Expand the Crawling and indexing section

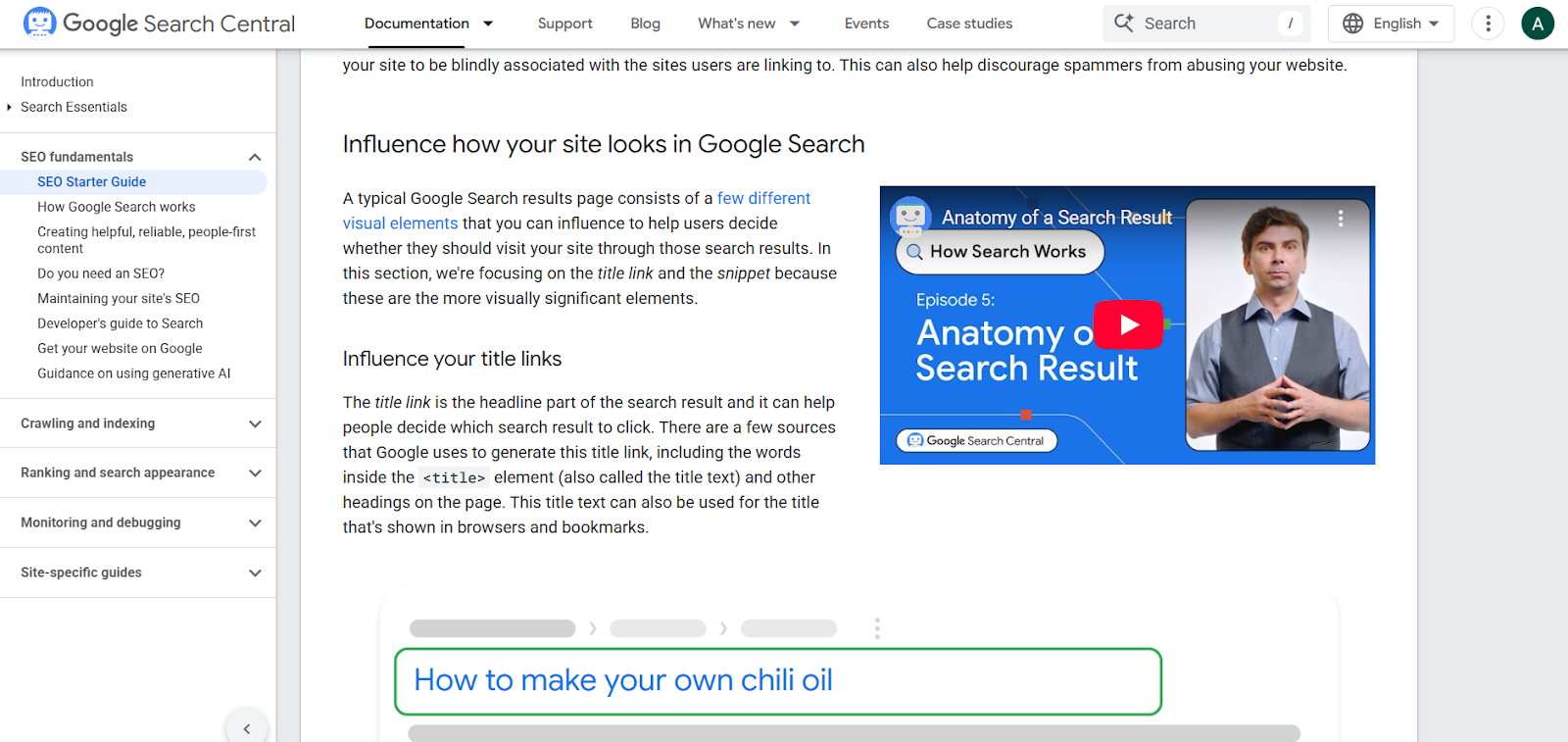[255, 423]
